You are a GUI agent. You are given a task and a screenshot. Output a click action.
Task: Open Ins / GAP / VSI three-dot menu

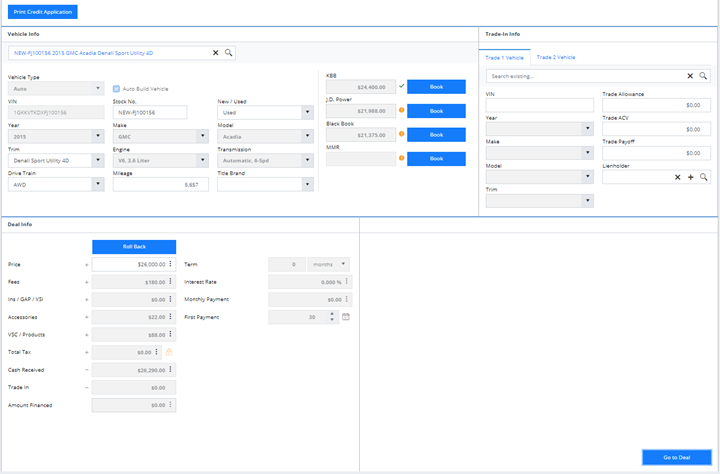tap(170, 299)
